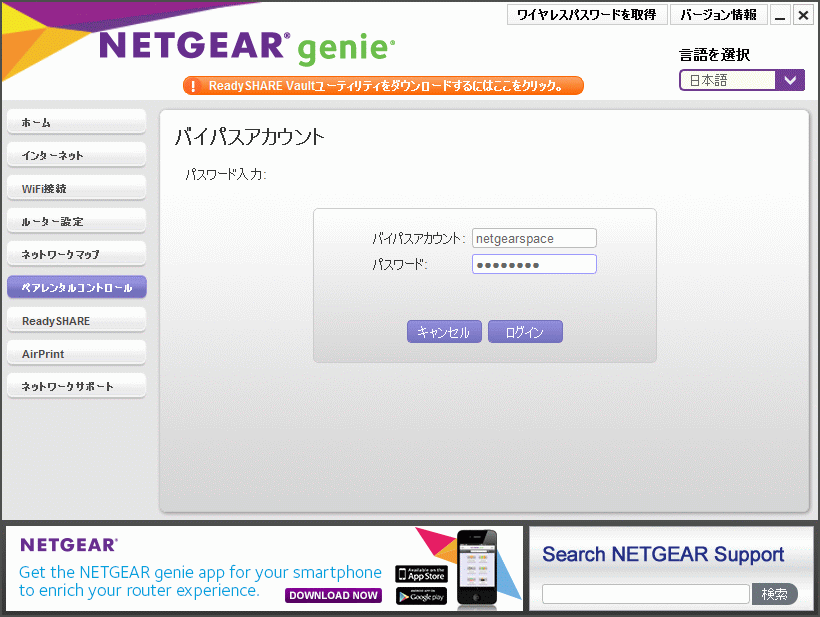Image resolution: width=820 pixels, height=617 pixels.
Task: Click the DOWNLOAD NOW banner link
Action: pyautogui.click(x=333, y=595)
